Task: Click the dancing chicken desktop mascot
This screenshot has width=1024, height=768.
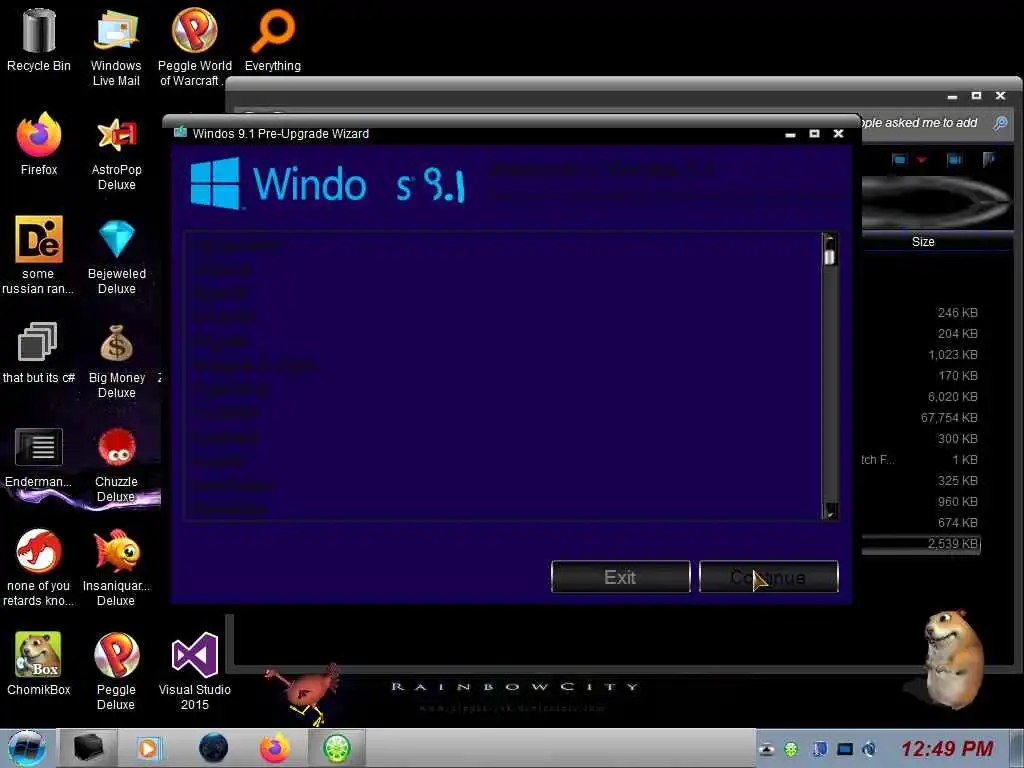Action: coord(304,694)
